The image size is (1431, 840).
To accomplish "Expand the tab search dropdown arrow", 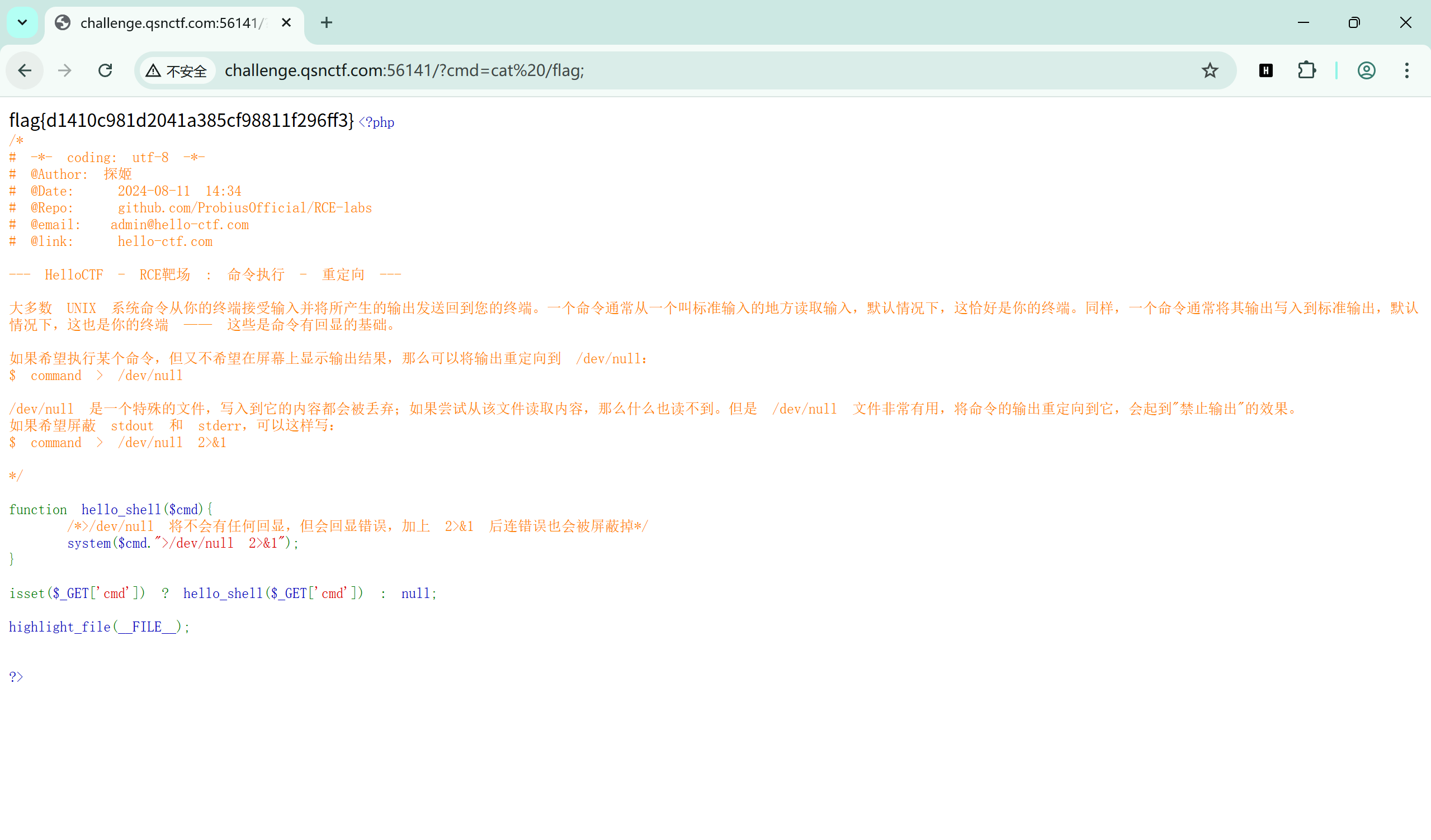I will tap(22, 23).
